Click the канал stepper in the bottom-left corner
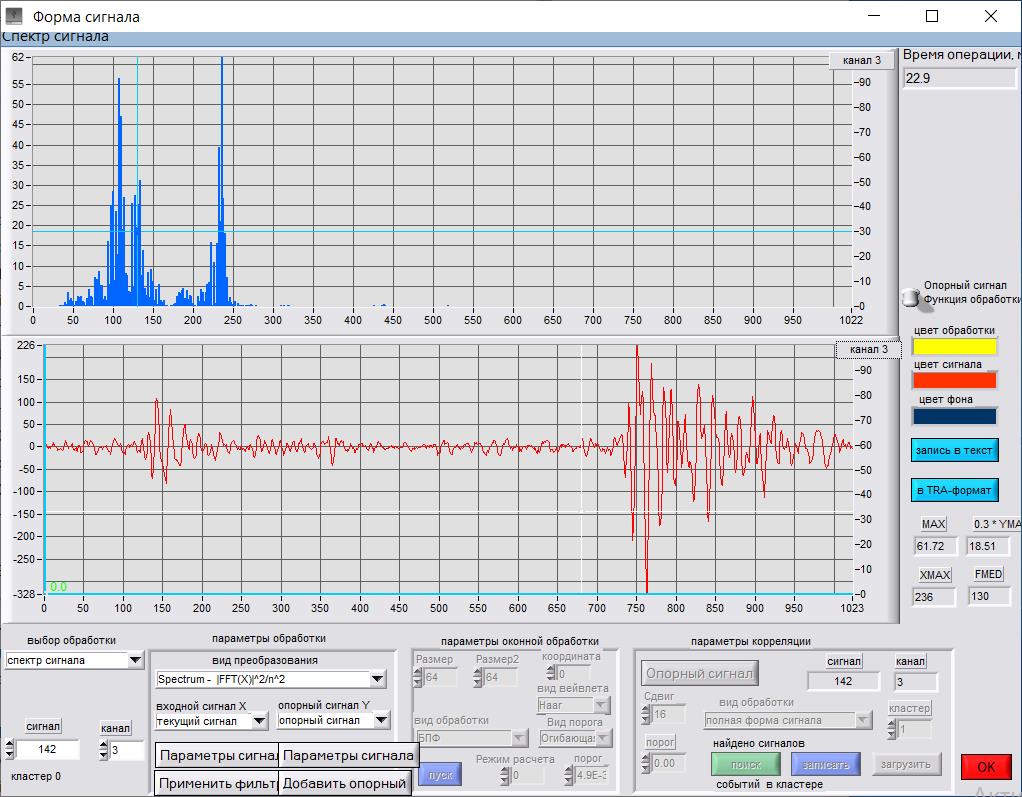This screenshot has width=1022, height=797. 102,750
